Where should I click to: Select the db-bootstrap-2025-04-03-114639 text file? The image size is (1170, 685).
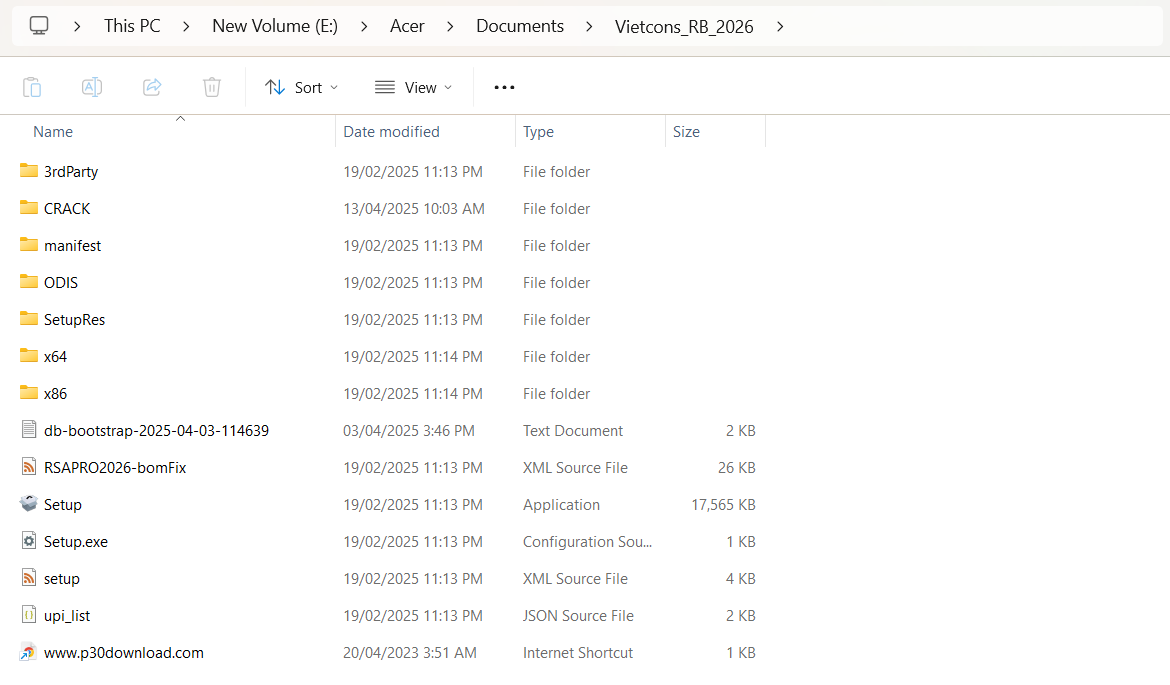156,430
